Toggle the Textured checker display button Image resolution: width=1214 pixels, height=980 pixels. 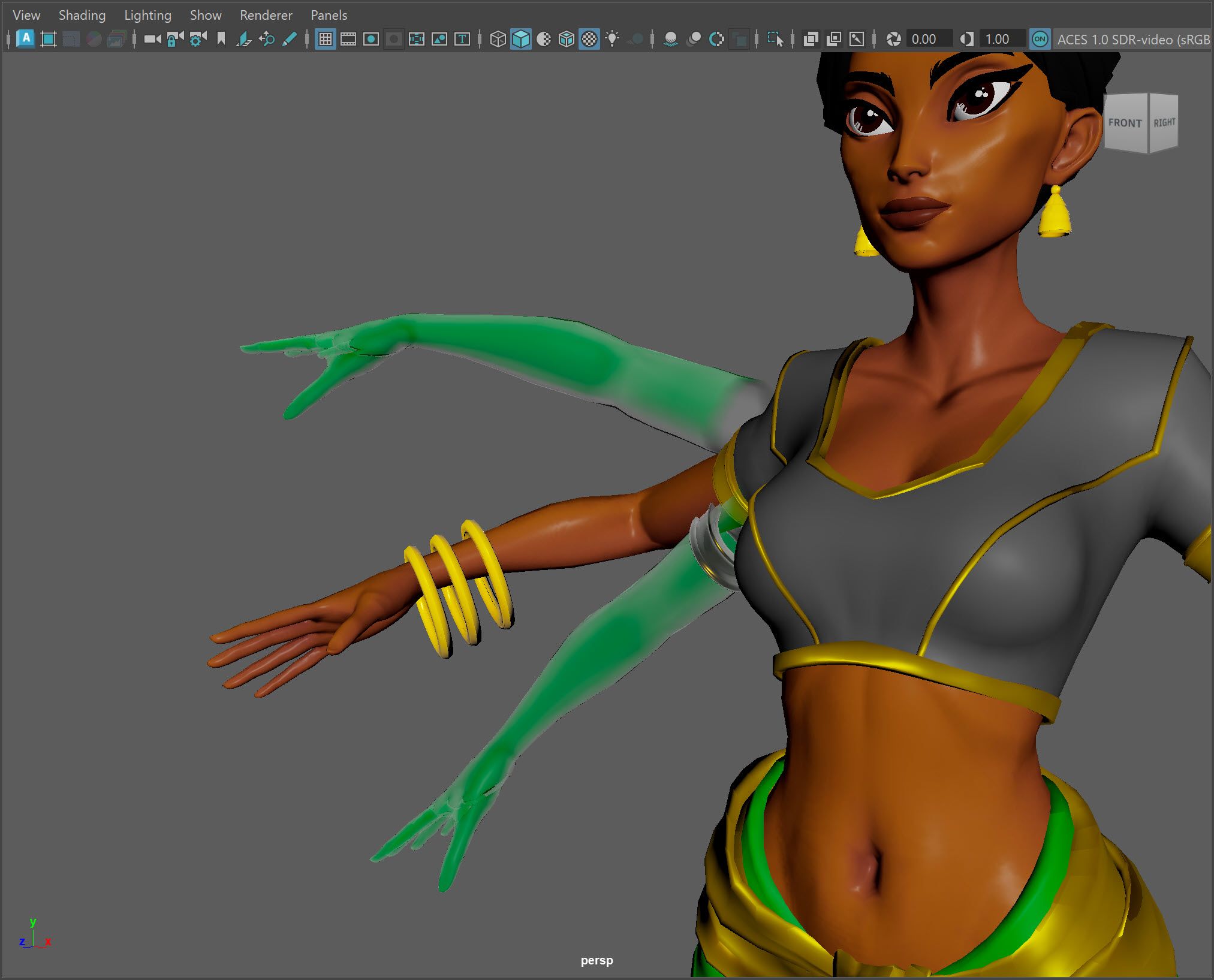pyautogui.click(x=589, y=40)
